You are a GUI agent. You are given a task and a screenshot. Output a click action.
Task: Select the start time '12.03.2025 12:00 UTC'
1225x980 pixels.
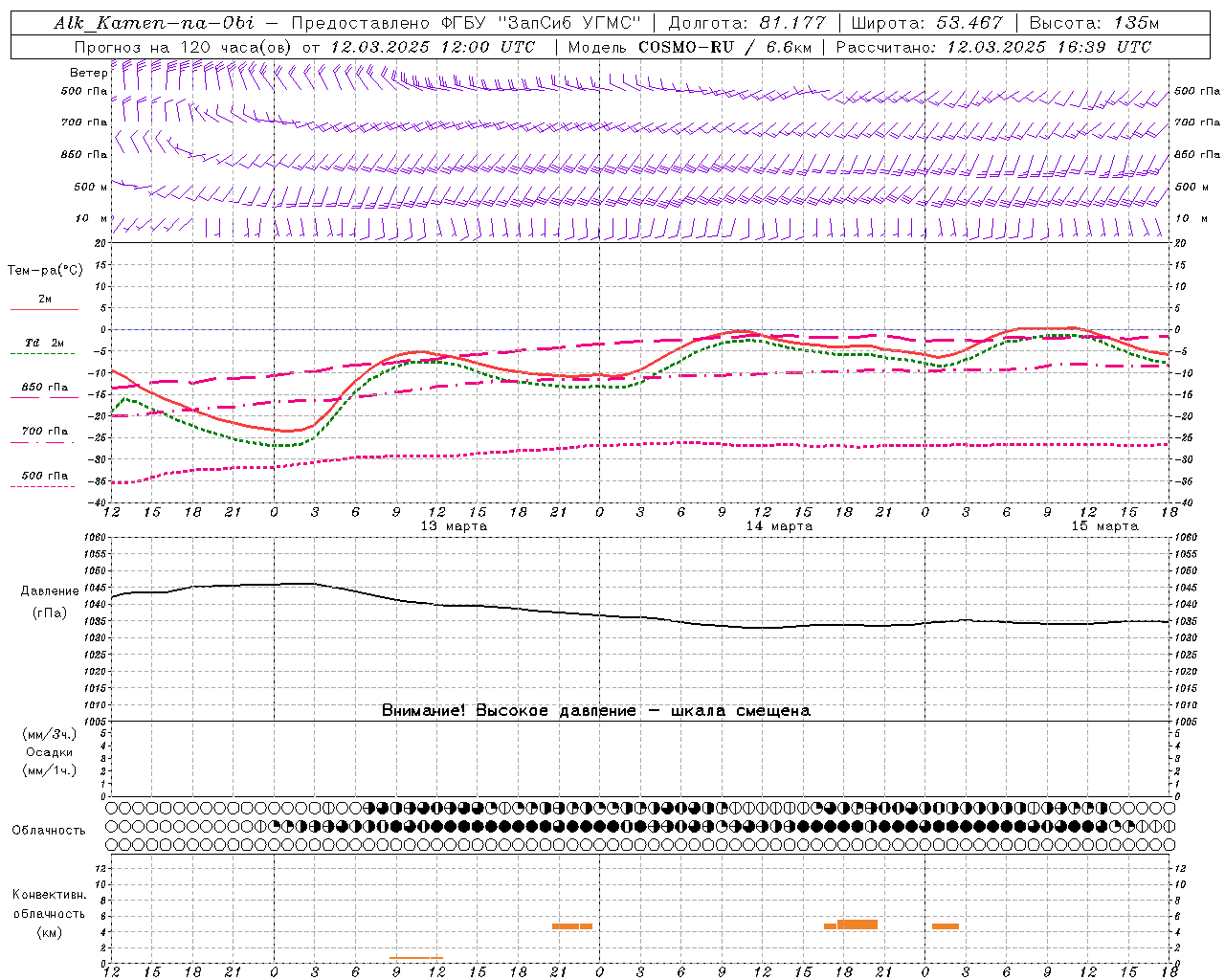[433, 47]
